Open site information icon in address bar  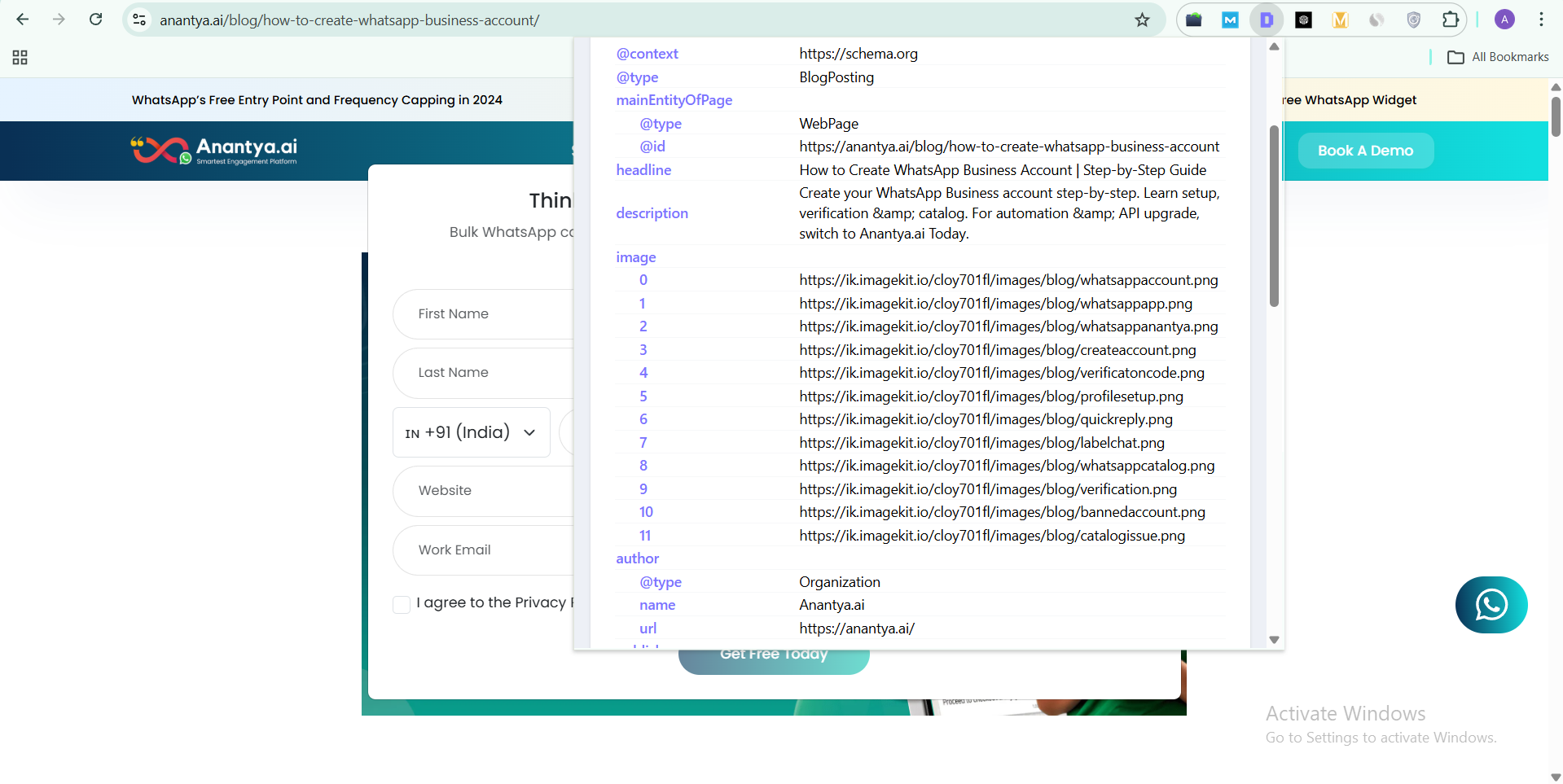[139, 20]
